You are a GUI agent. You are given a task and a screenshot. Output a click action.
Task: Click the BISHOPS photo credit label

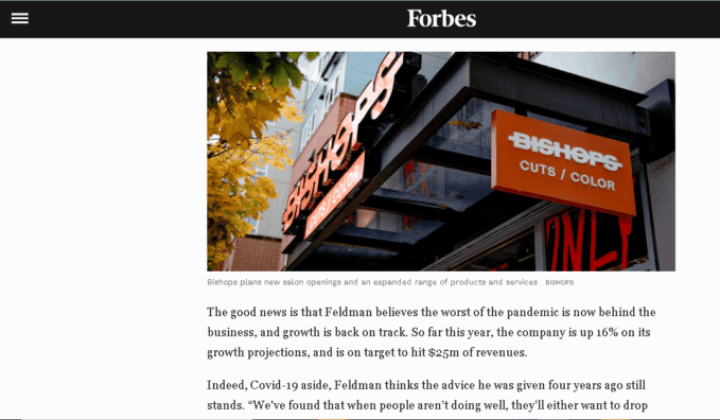pyautogui.click(x=559, y=282)
